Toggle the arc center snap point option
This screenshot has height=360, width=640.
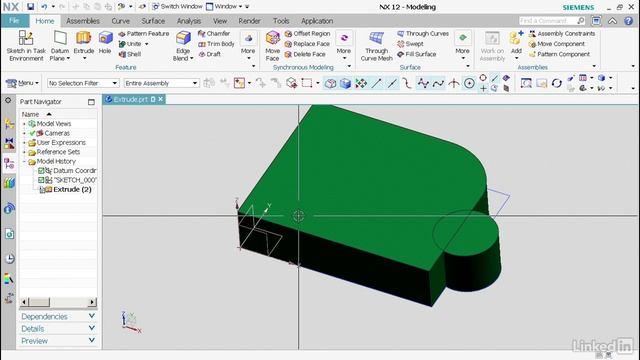[469, 83]
